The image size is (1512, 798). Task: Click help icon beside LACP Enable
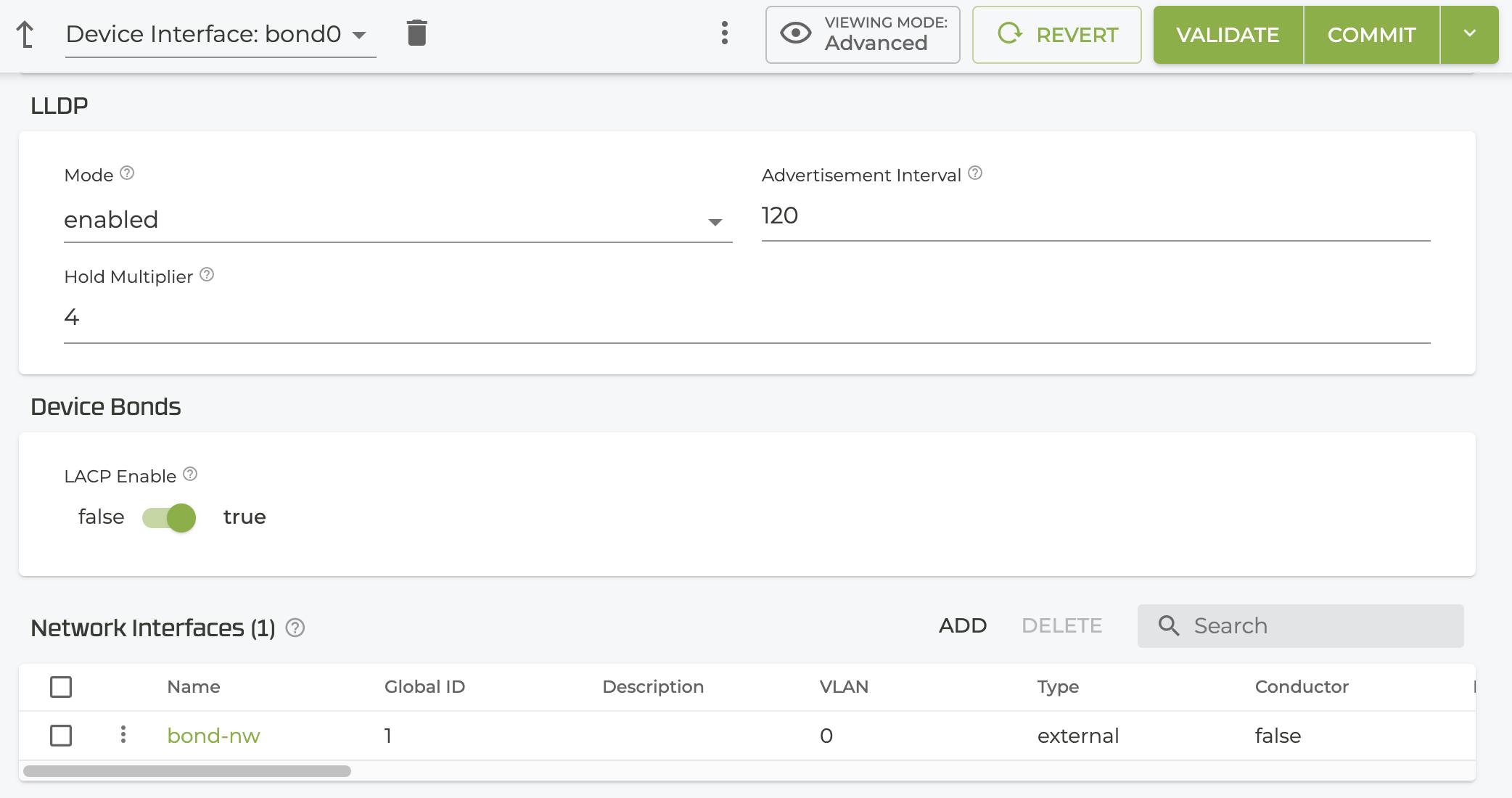[190, 474]
